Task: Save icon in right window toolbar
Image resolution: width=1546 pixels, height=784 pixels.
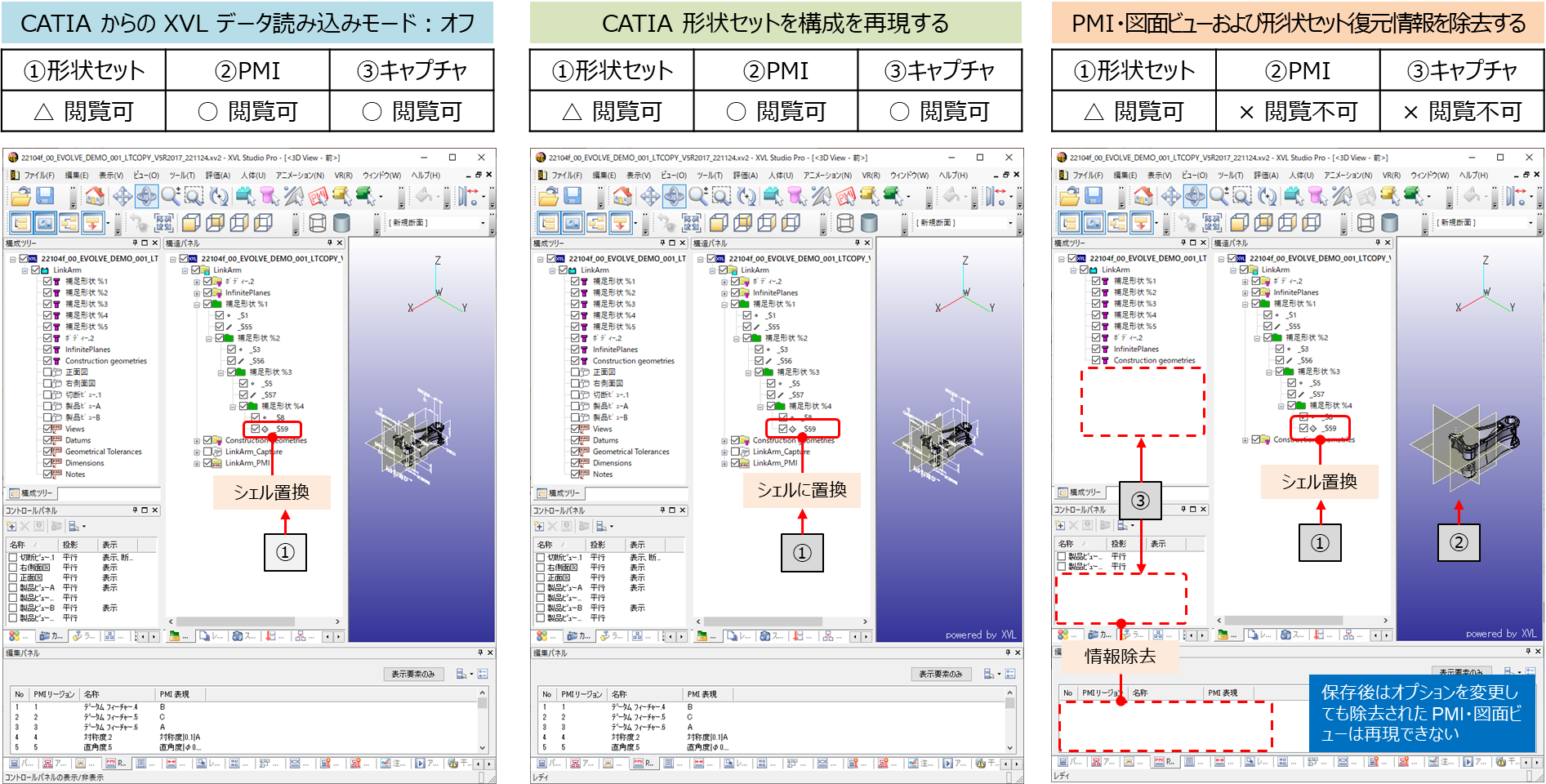Action: [1094, 196]
